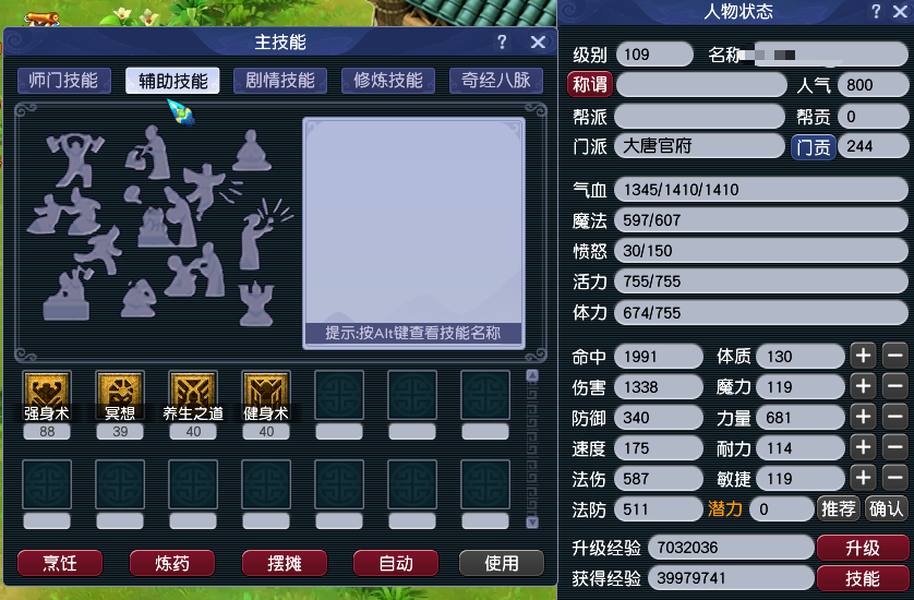914x600 pixels.
Task: Select the 强身术 skill icon
Action: click(x=47, y=390)
